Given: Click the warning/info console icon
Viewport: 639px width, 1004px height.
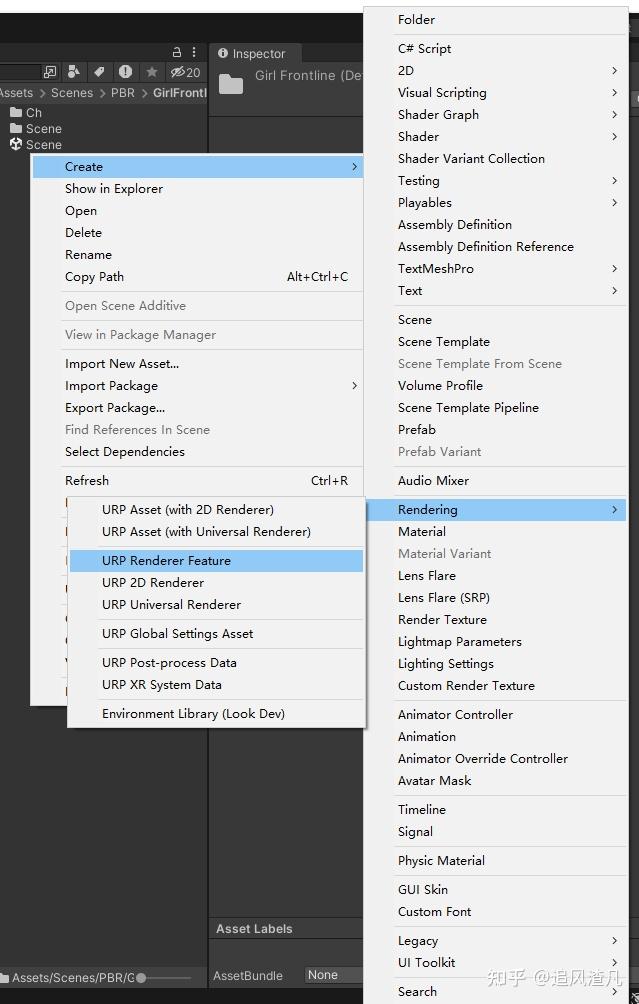Looking at the screenshot, I should (125, 72).
